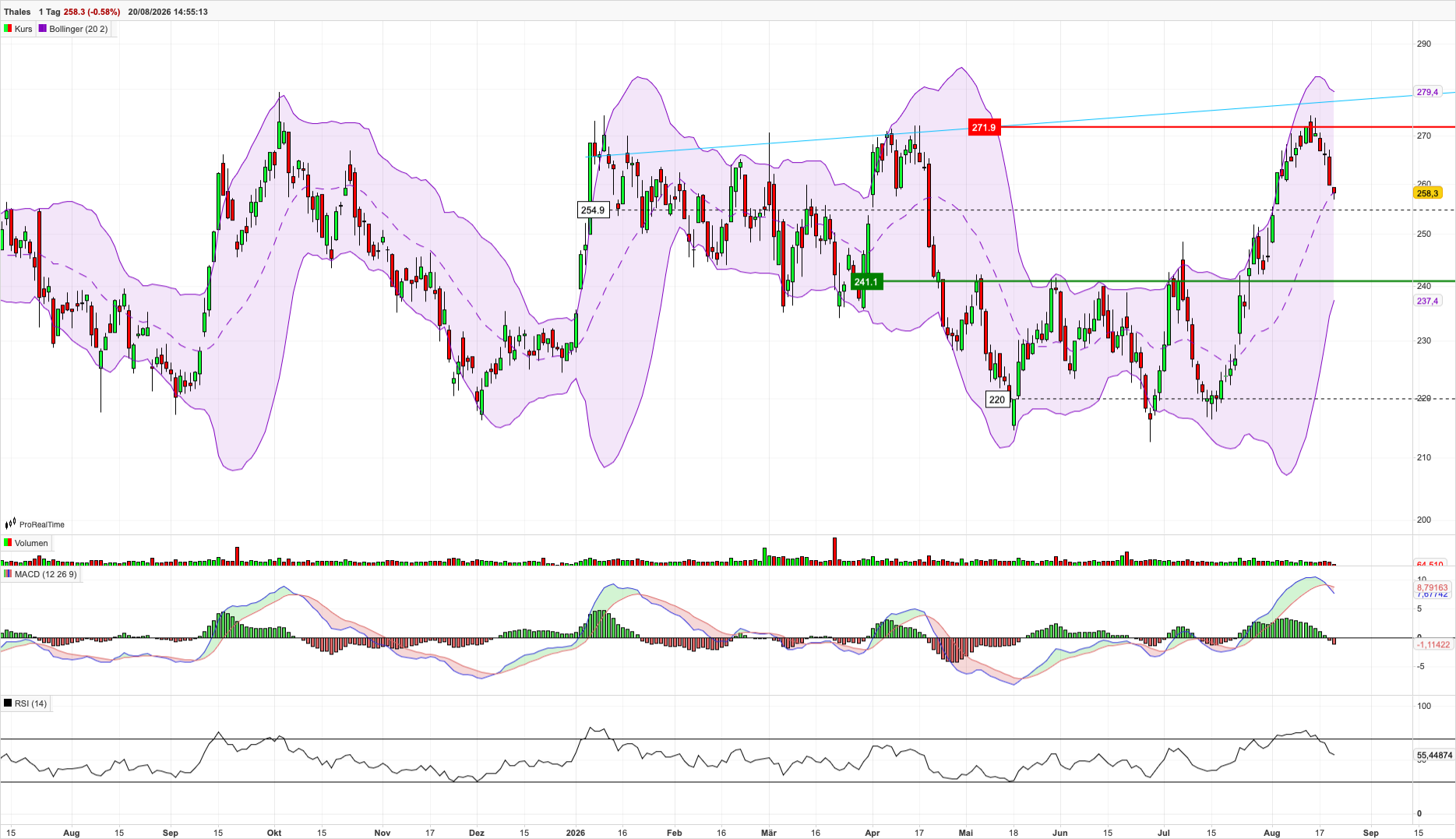The height and width of the screenshot is (839, 1456).
Task: Click the "Apr" month label on time axis
Action: (873, 833)
